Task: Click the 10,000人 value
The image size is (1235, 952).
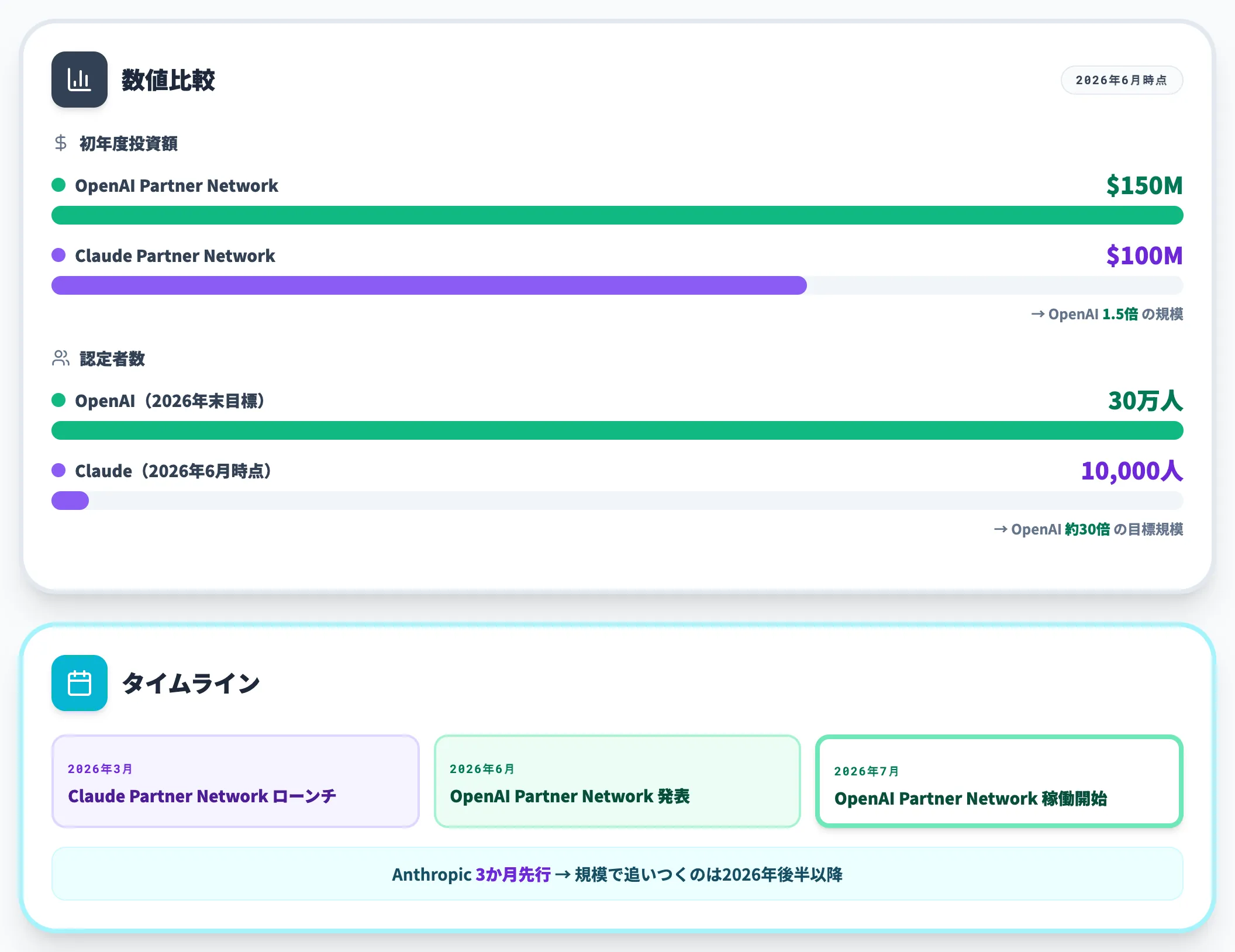Action: click(x=1132, y=471)
